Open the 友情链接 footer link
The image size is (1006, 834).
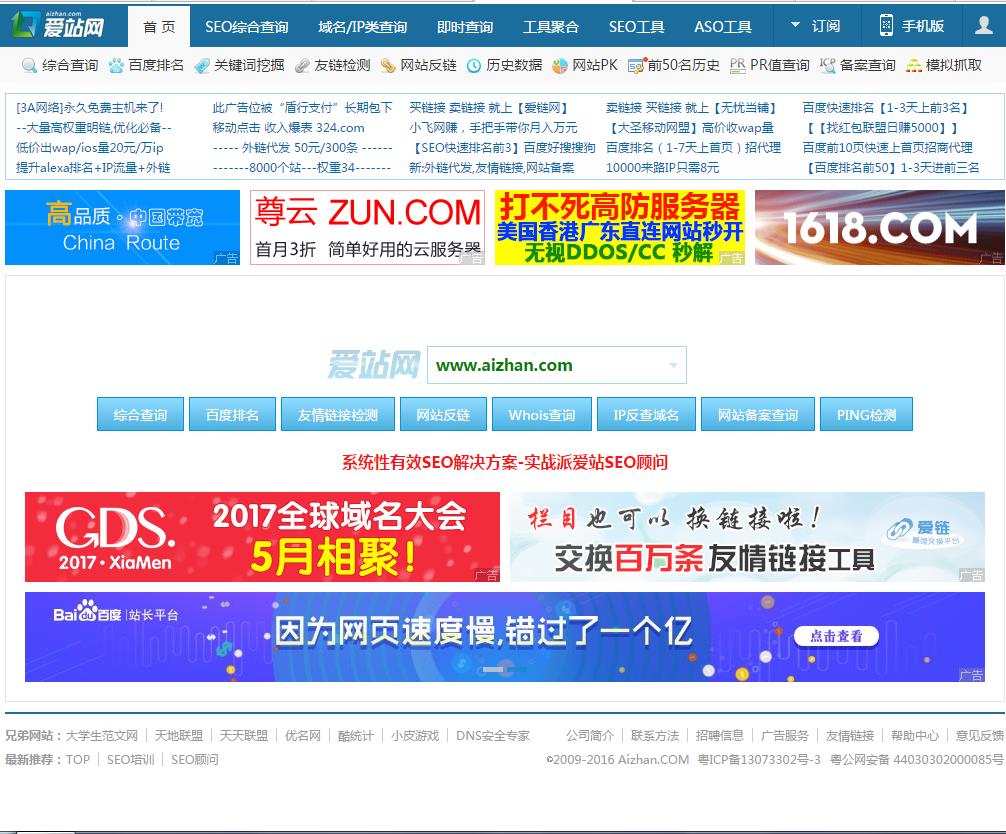click(x=850, y=735)
